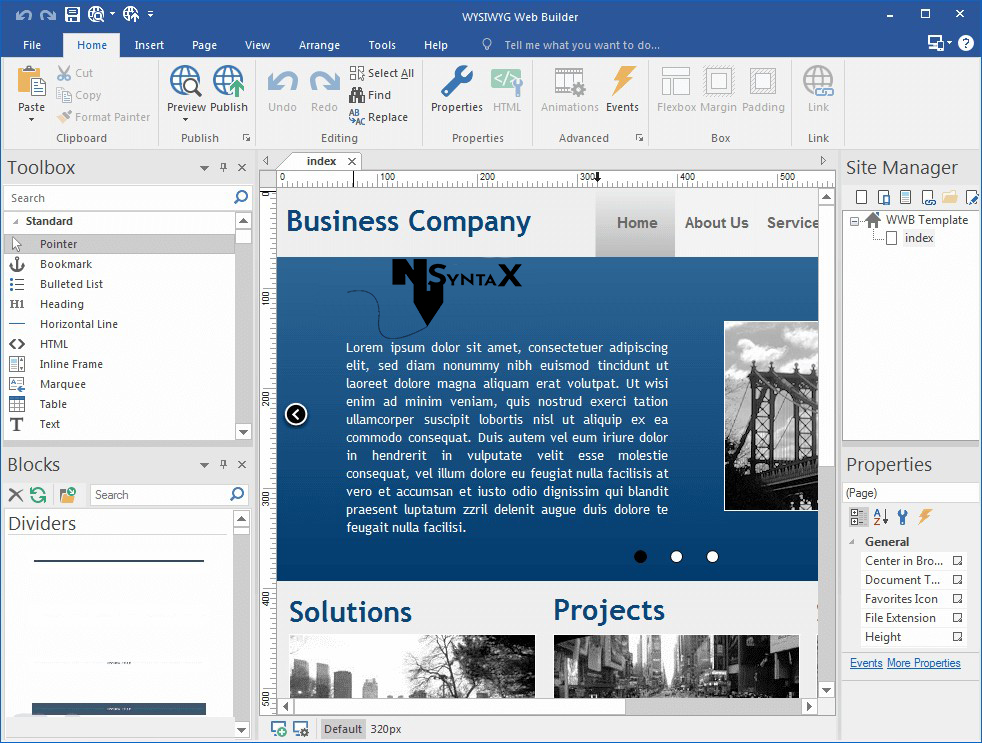This screenshot has height=743, width=982.
Task: Delete block using X icon in Blocks panel
Action: coord(16,495)
